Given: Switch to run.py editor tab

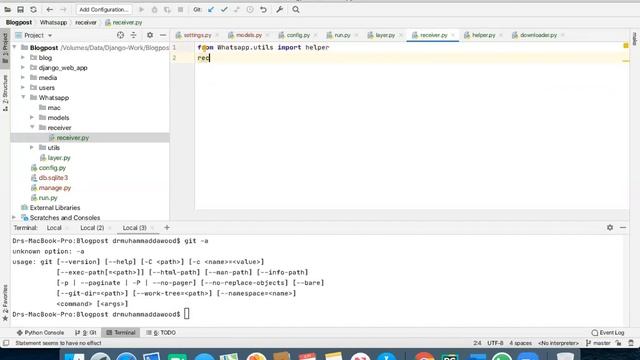Looking at the screenshot, I should [342, 35].
